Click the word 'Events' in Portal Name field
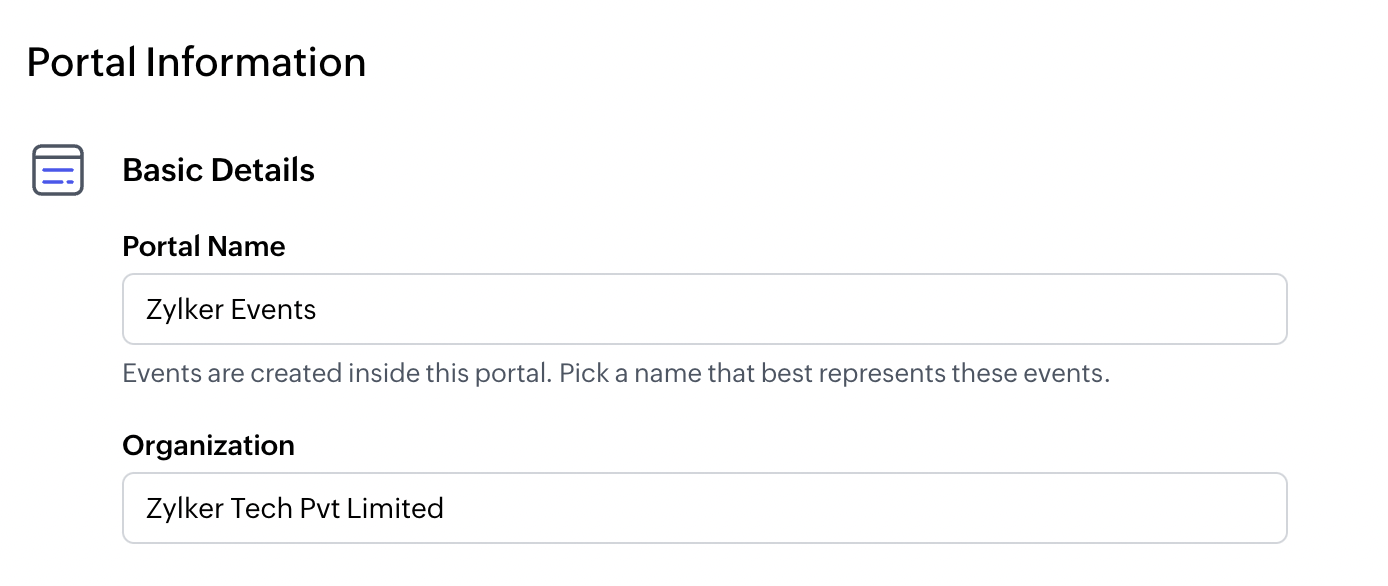The image size is (1388, 586). click(x=273, y=310)
